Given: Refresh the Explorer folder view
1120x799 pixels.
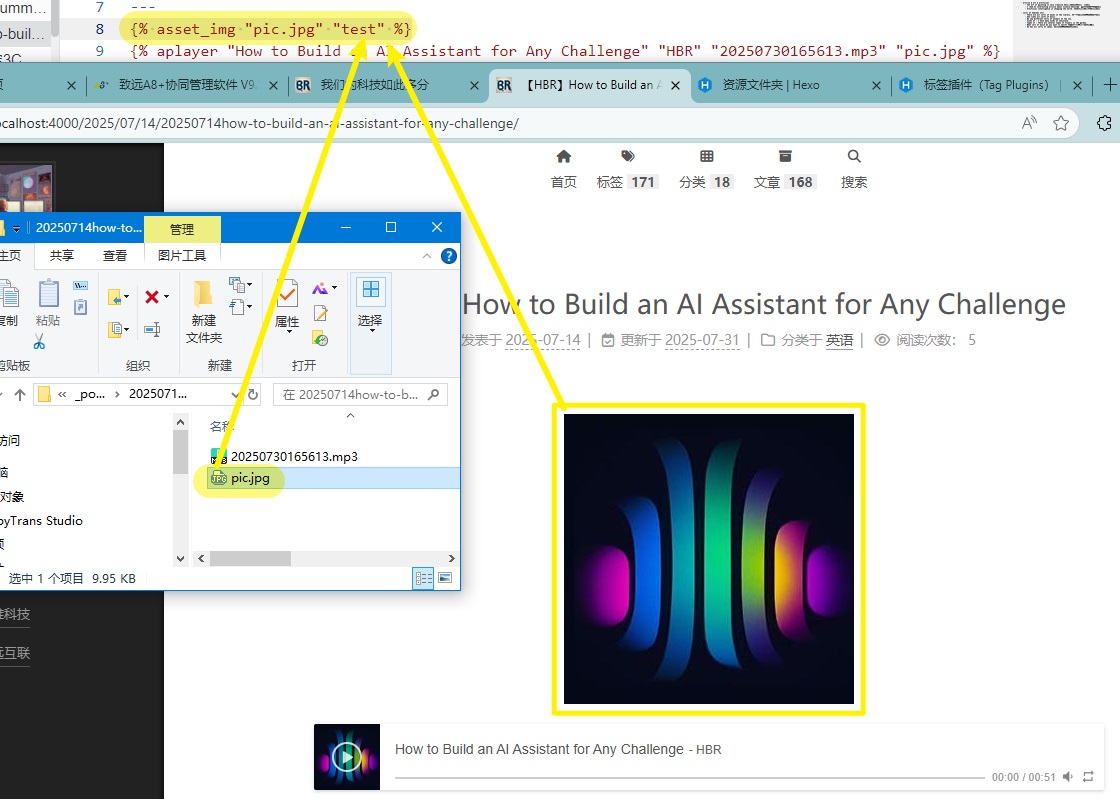Looking at the screenshot, I should click(x=253, y=394).
